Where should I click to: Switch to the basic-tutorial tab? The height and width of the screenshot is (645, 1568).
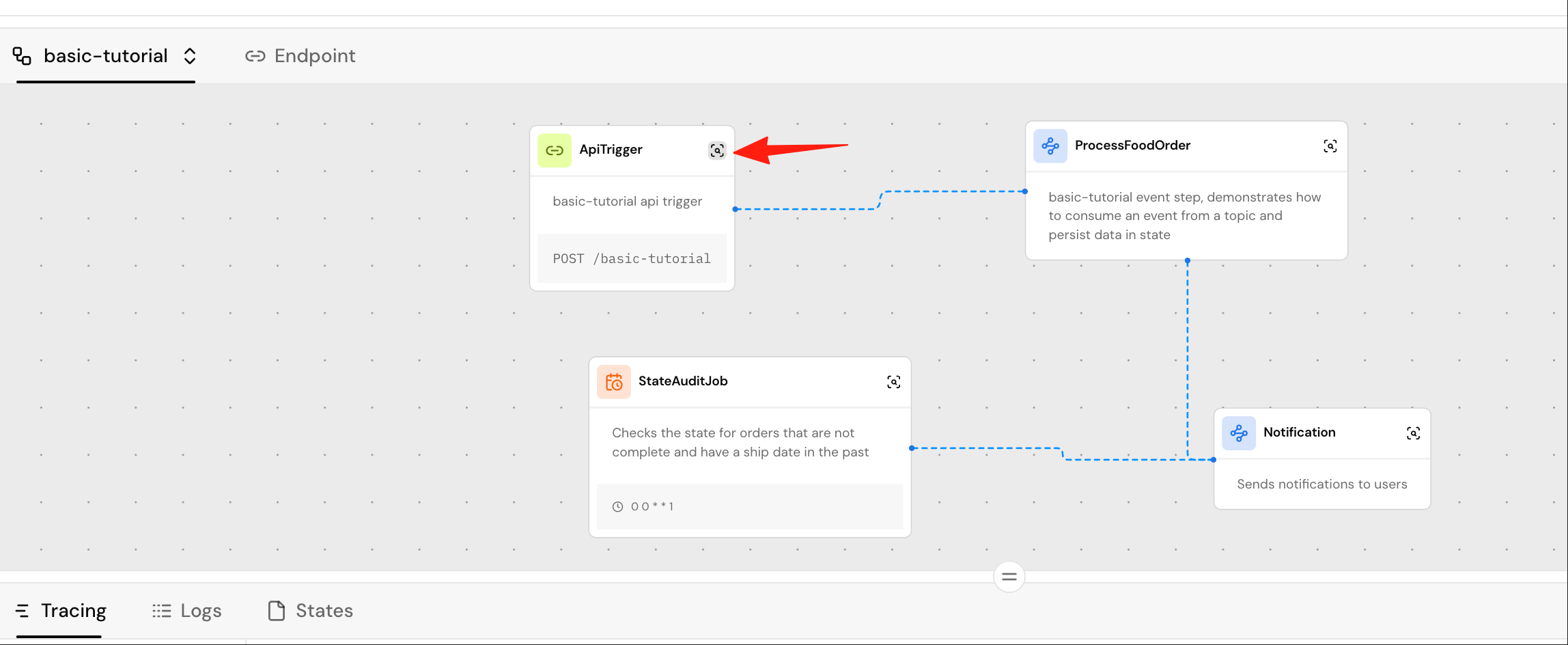[x=105, y=56]
